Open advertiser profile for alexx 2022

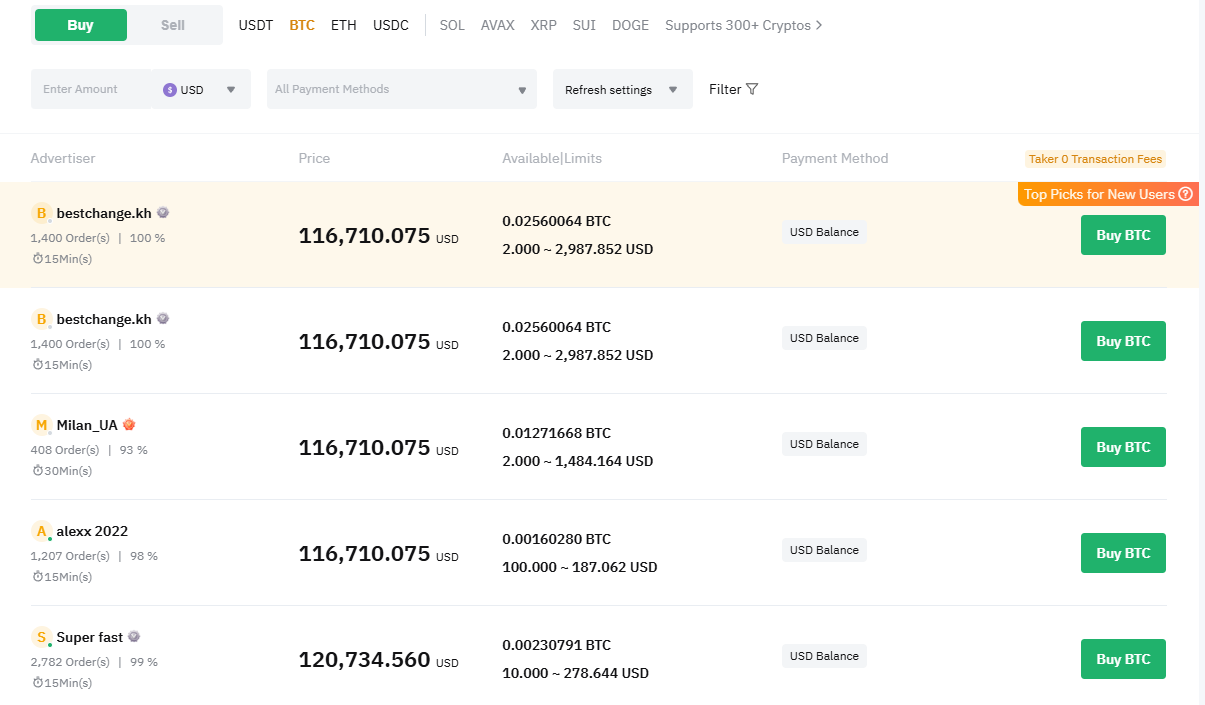coord(88,531)
